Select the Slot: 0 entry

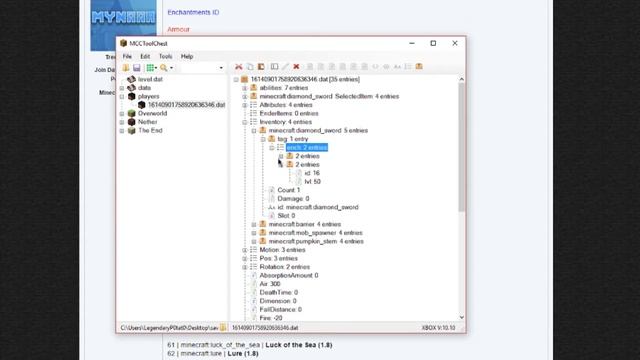pyautogui.click(x=286, y=216)
